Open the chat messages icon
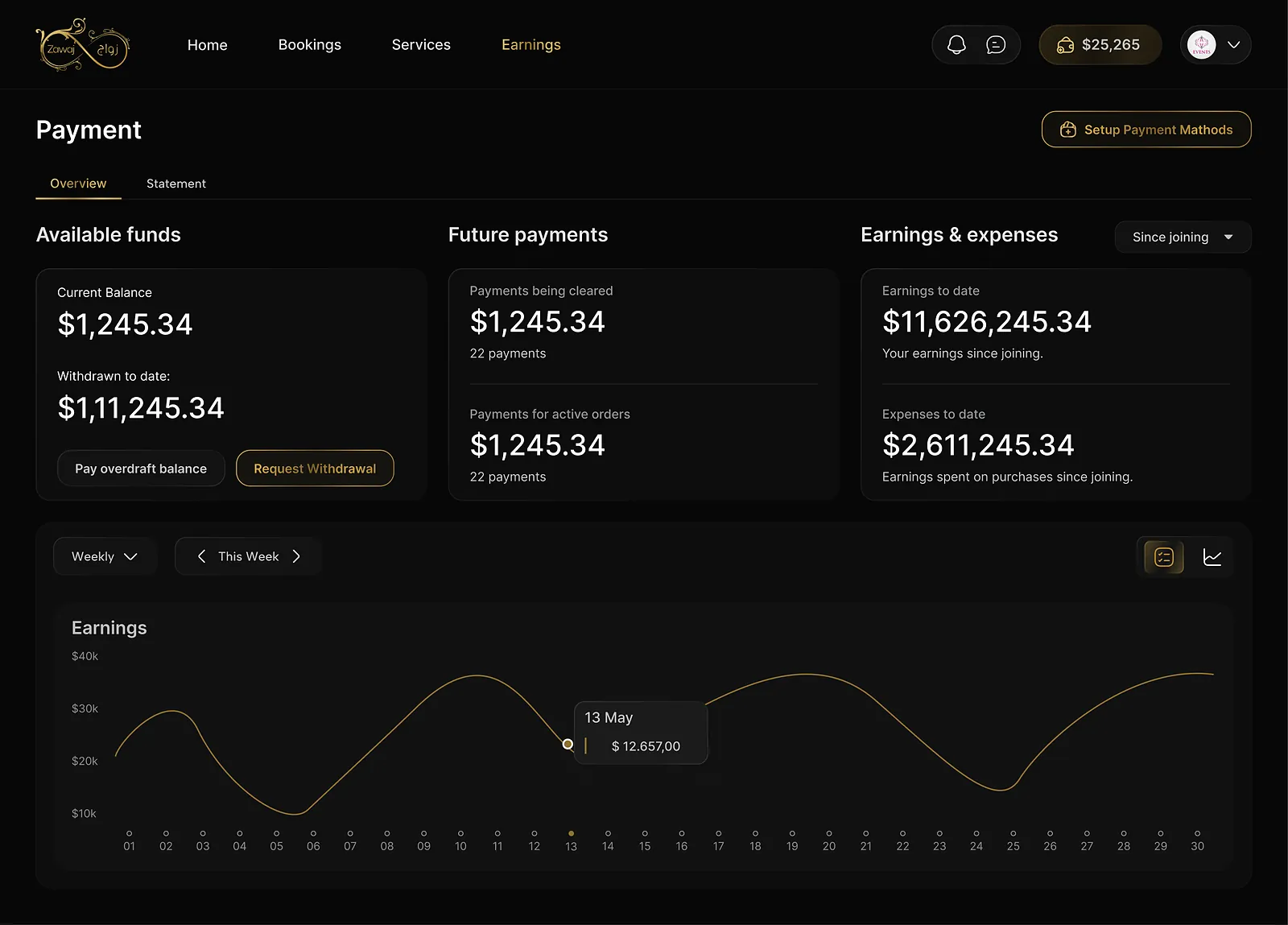This screenshot has width=1288, height=925. click(996, 45)
